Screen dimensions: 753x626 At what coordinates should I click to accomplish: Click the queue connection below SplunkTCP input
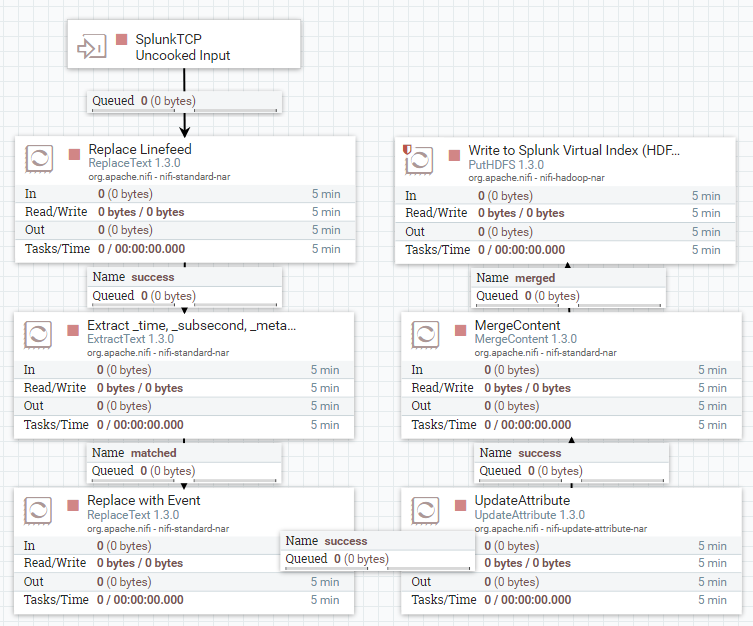(x=184, y=102)
